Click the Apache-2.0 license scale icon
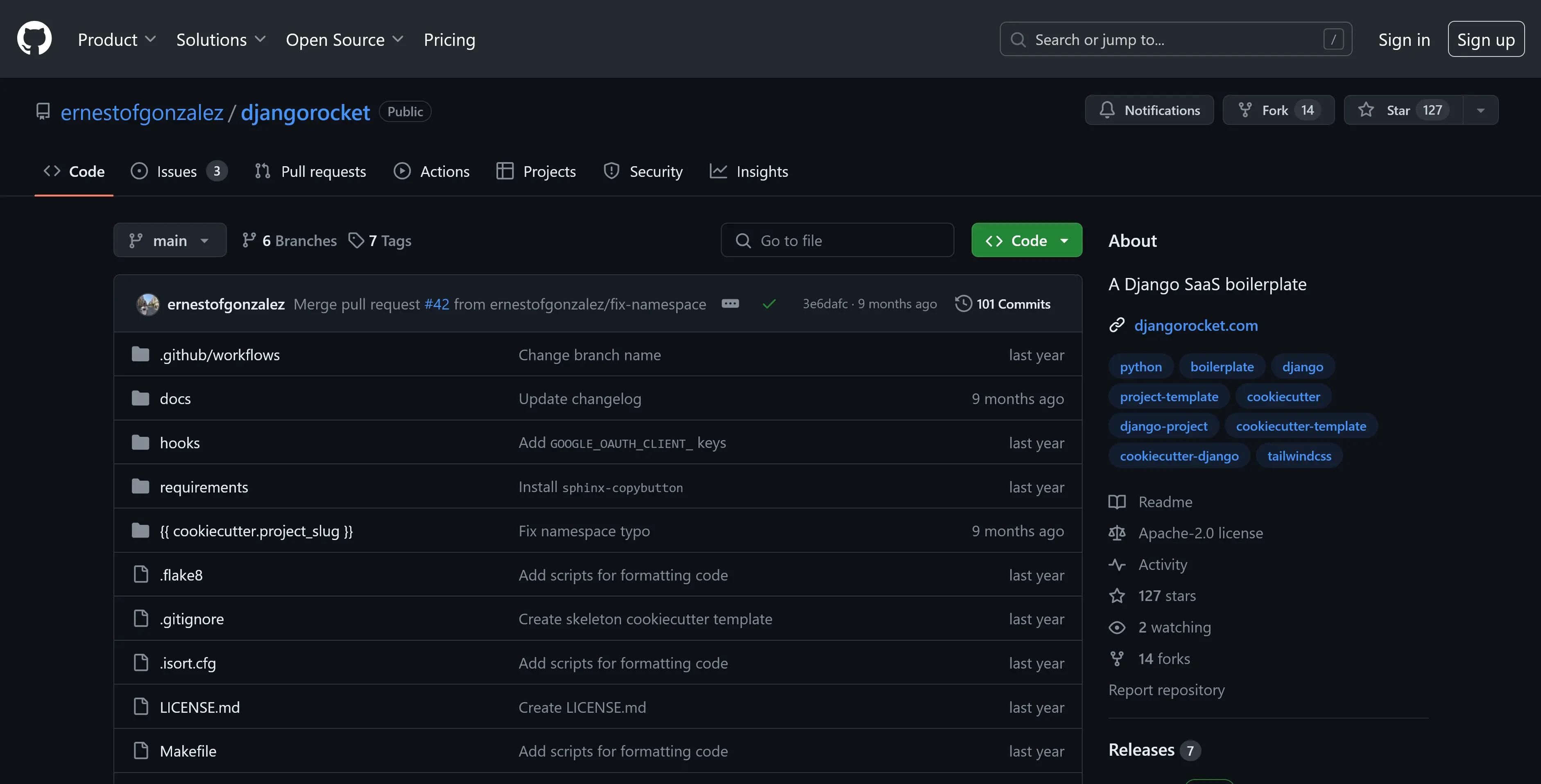 (x=1117, y=533)
